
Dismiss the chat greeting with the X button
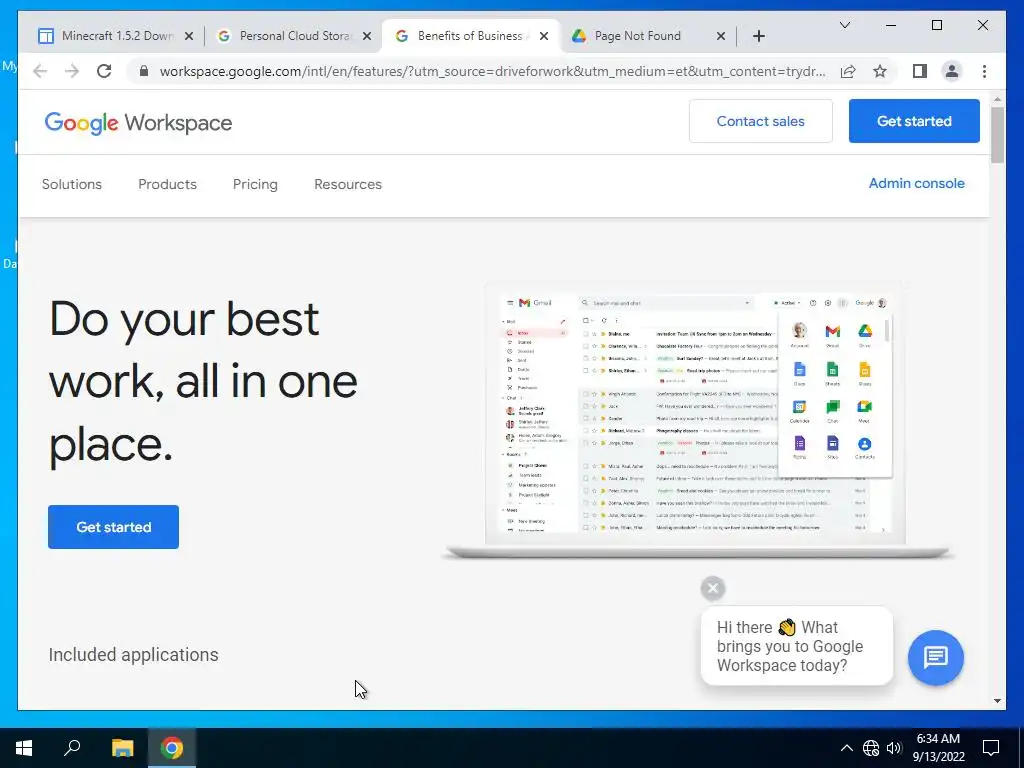click(x=713, y=588)
